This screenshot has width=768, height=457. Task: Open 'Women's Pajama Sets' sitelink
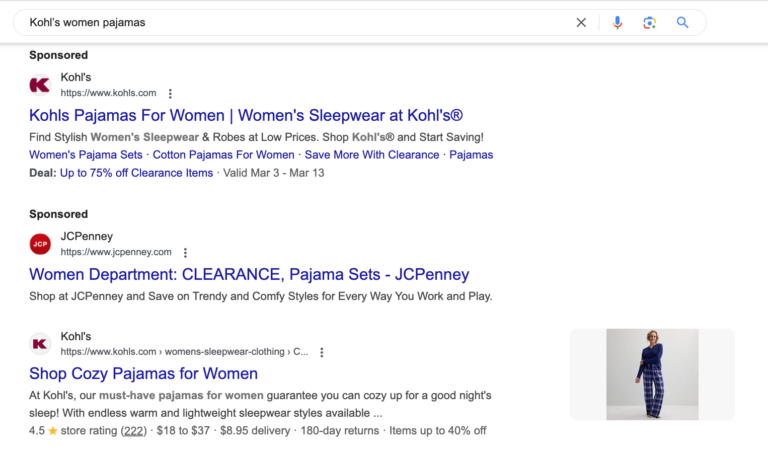[86, 155]
